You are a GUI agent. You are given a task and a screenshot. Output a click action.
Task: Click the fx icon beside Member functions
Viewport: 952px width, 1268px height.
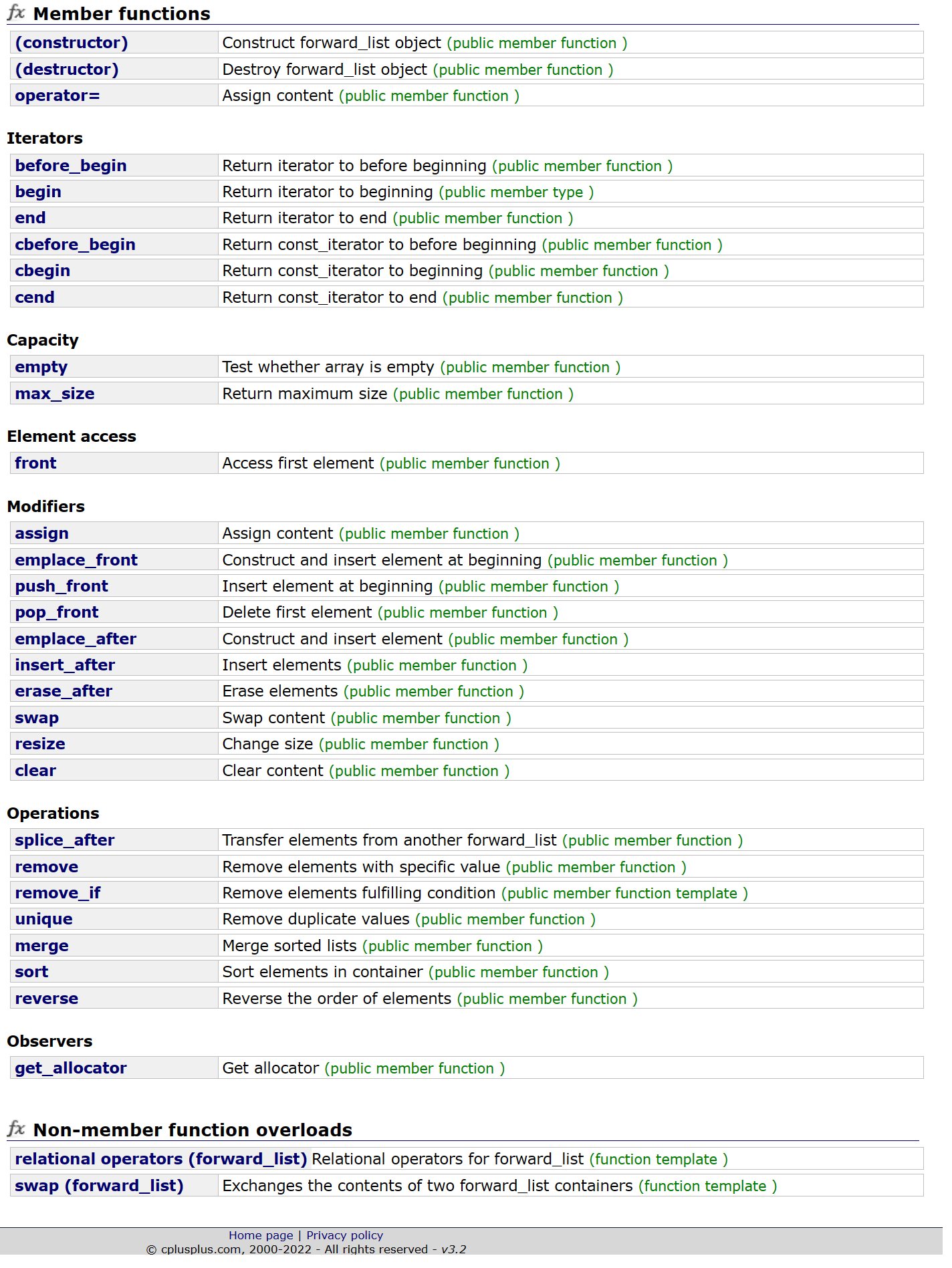(x=16, y=13)
